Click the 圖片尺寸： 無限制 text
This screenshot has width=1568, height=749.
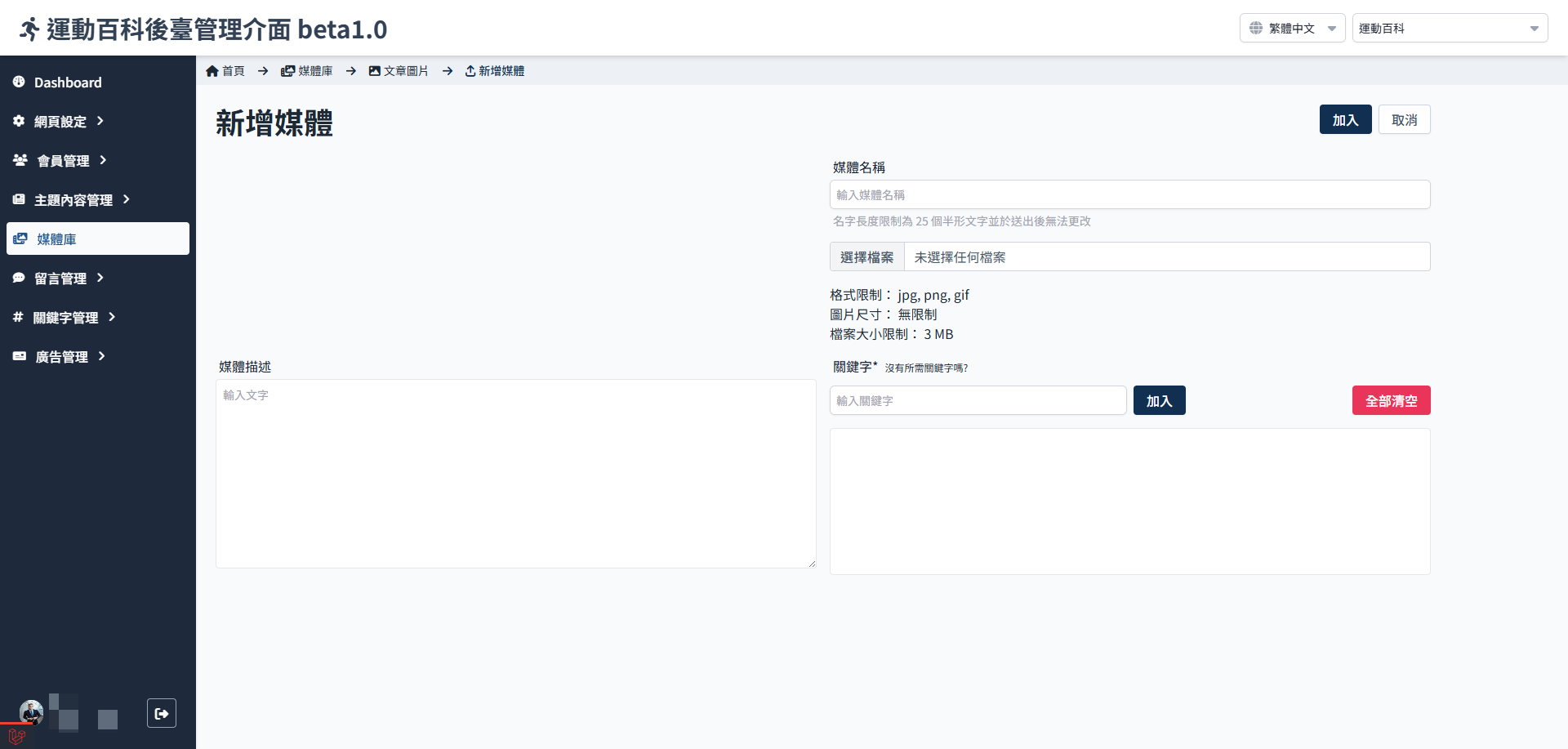point(884,314)
